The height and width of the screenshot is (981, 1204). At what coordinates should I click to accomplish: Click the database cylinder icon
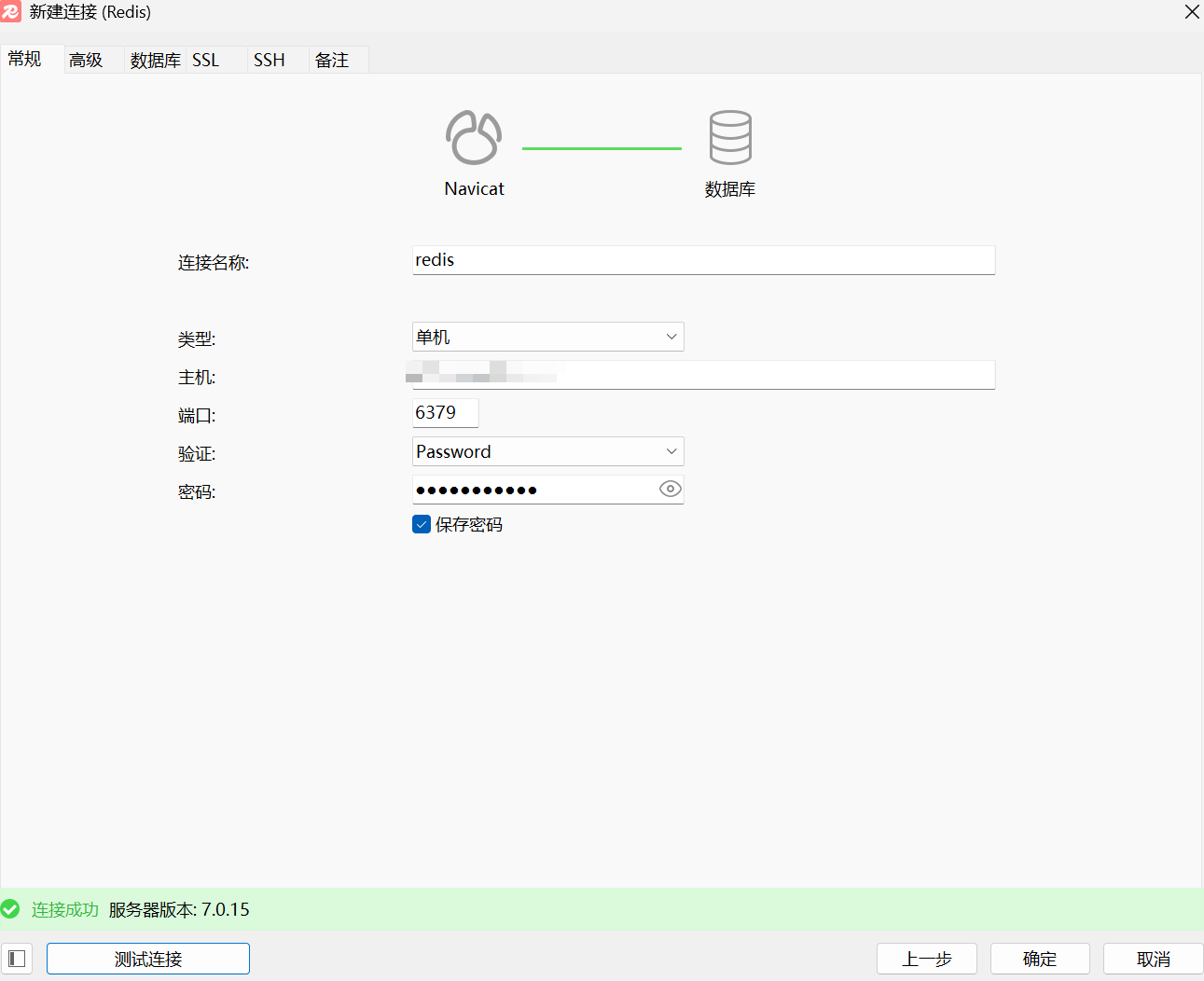[729, 138]
